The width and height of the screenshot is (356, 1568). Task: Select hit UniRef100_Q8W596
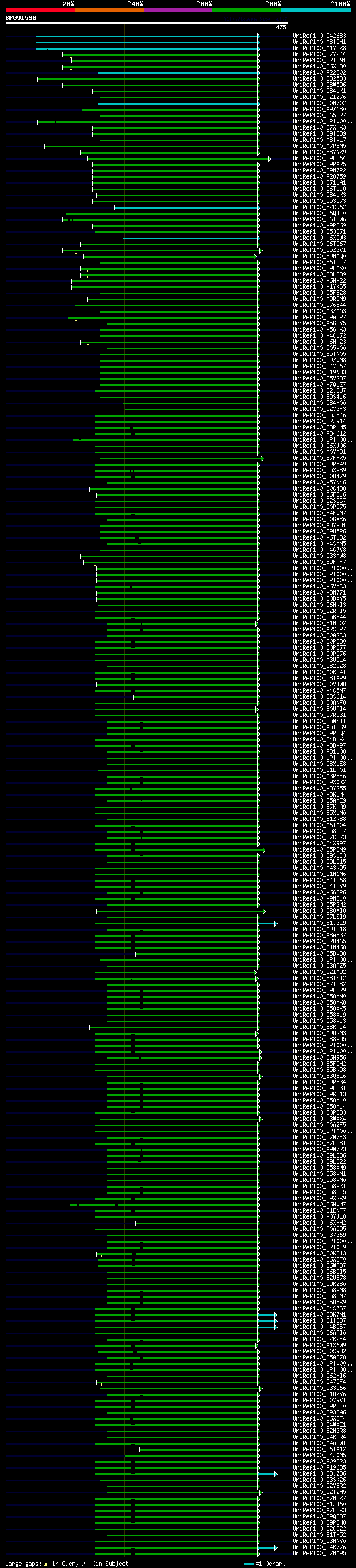319,85
